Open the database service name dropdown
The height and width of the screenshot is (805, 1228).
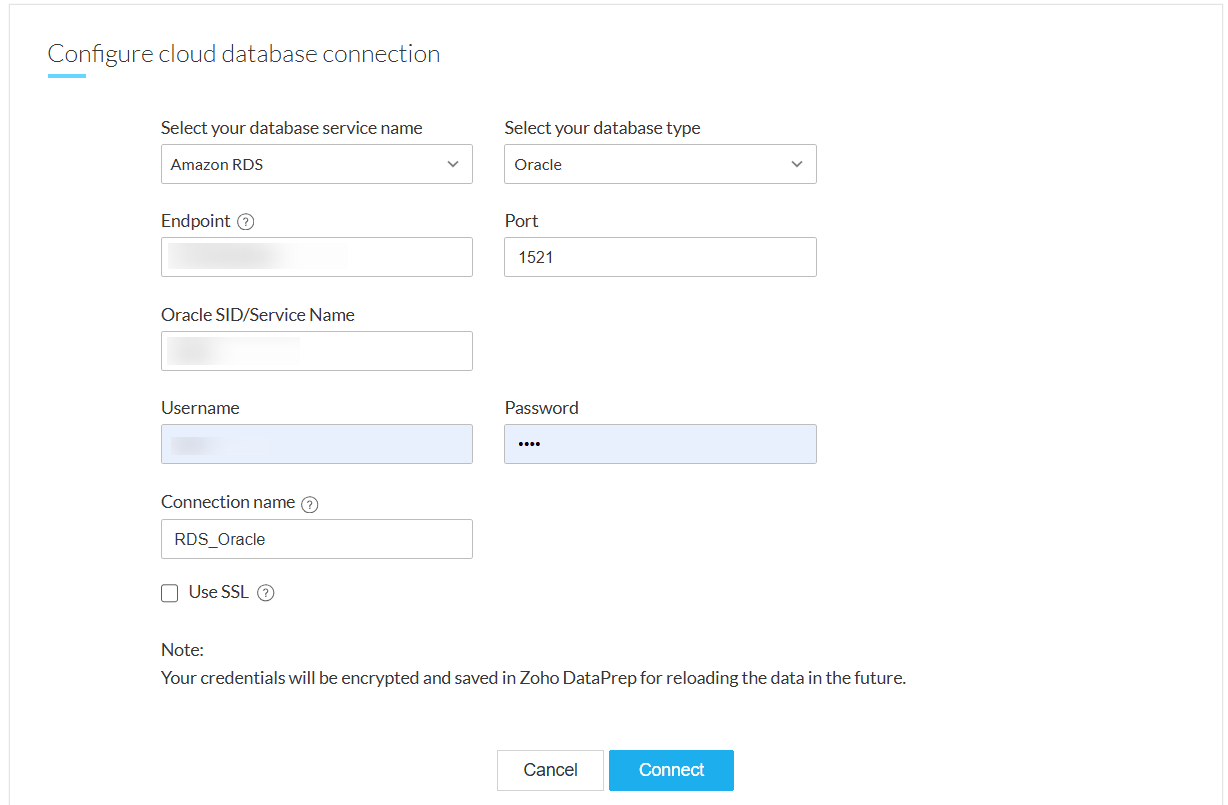(316, 164)
